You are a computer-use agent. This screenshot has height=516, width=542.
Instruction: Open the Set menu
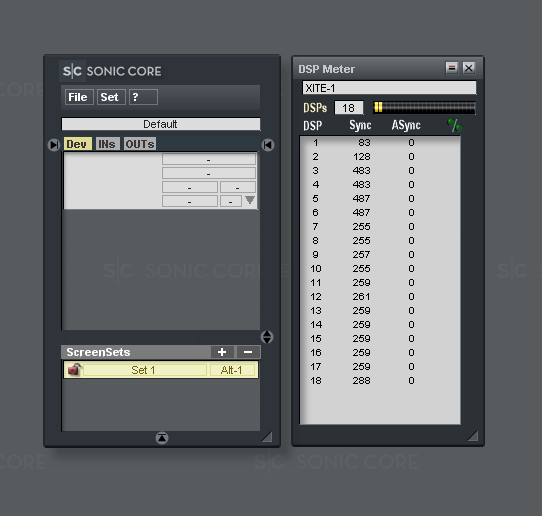pos(111,97)
